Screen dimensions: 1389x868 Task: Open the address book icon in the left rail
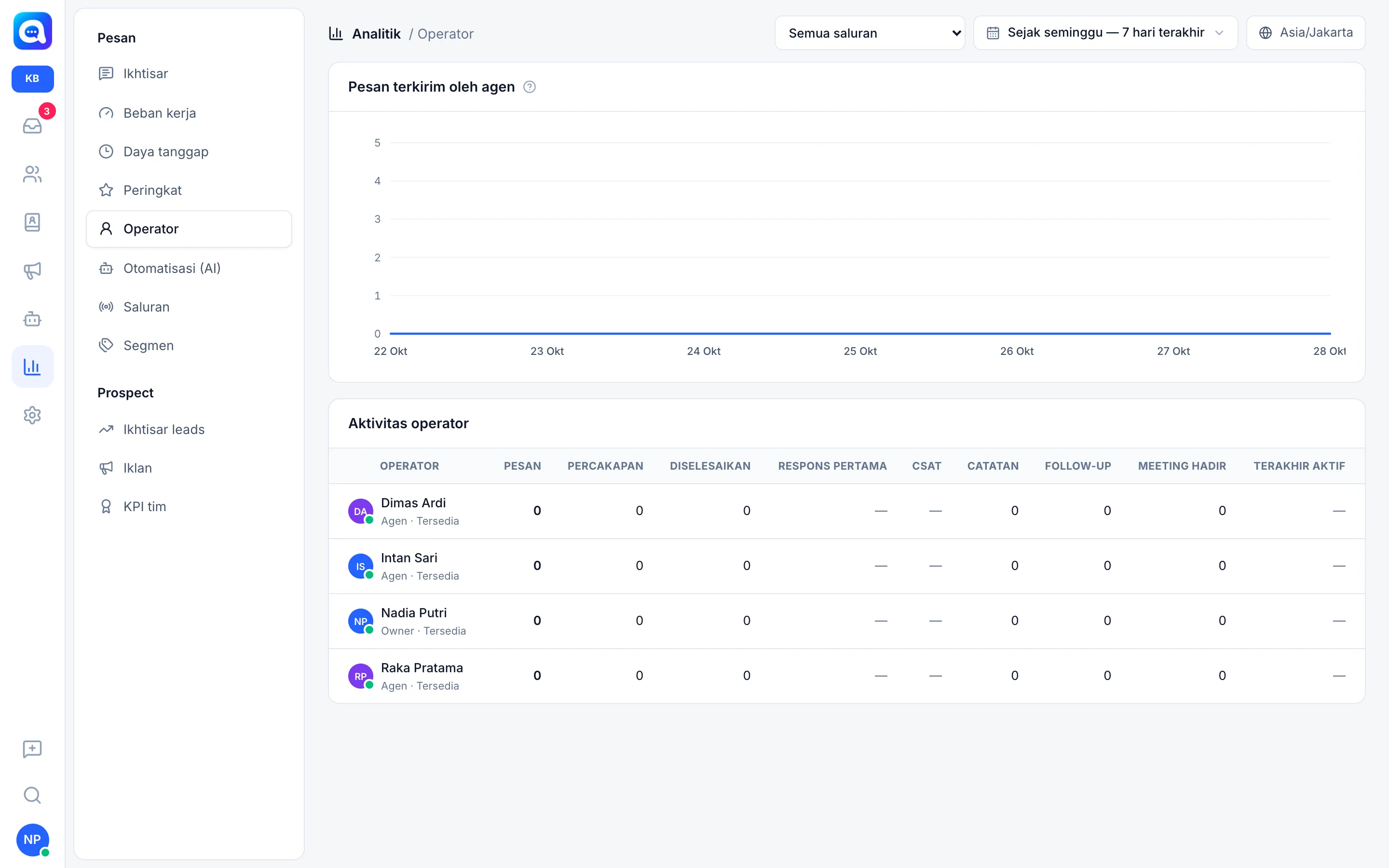click(32, 222)
